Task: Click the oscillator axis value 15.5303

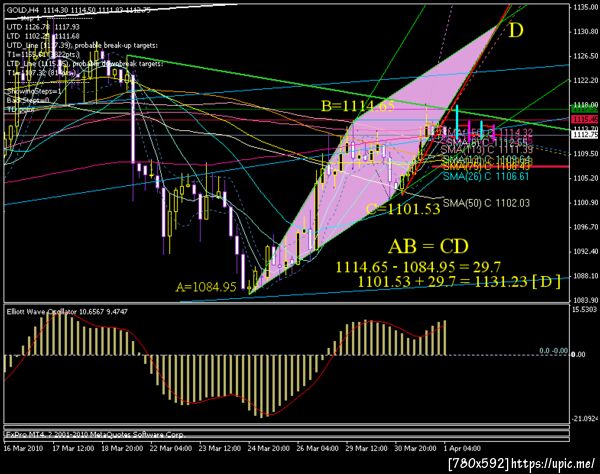Action: (x=584, y=309)
